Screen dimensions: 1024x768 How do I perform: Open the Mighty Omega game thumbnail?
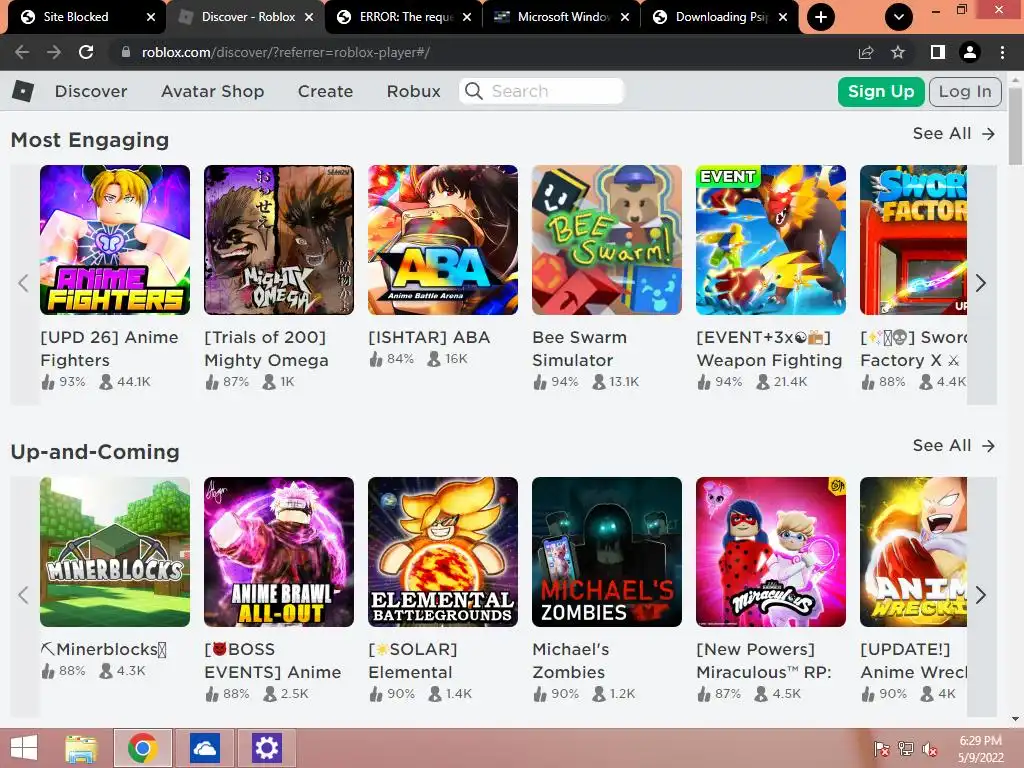click(279, 240)
